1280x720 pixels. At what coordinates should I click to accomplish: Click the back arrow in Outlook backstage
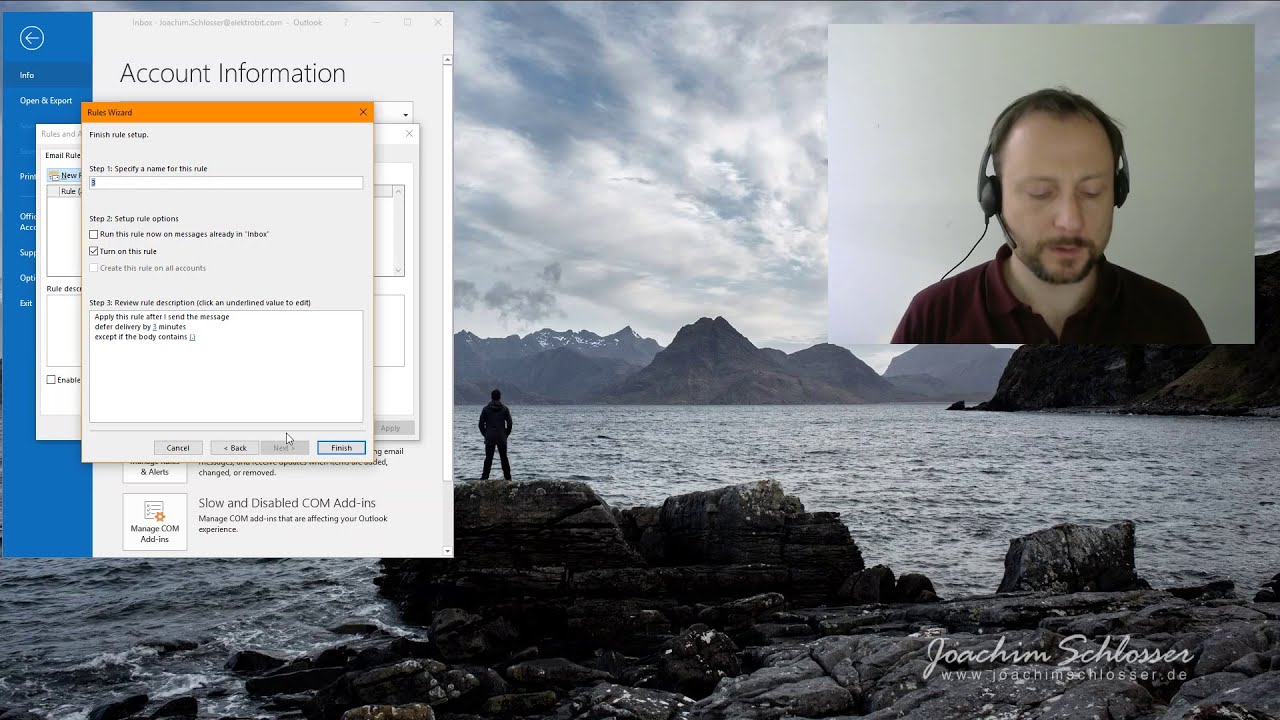tap(32, 38)
